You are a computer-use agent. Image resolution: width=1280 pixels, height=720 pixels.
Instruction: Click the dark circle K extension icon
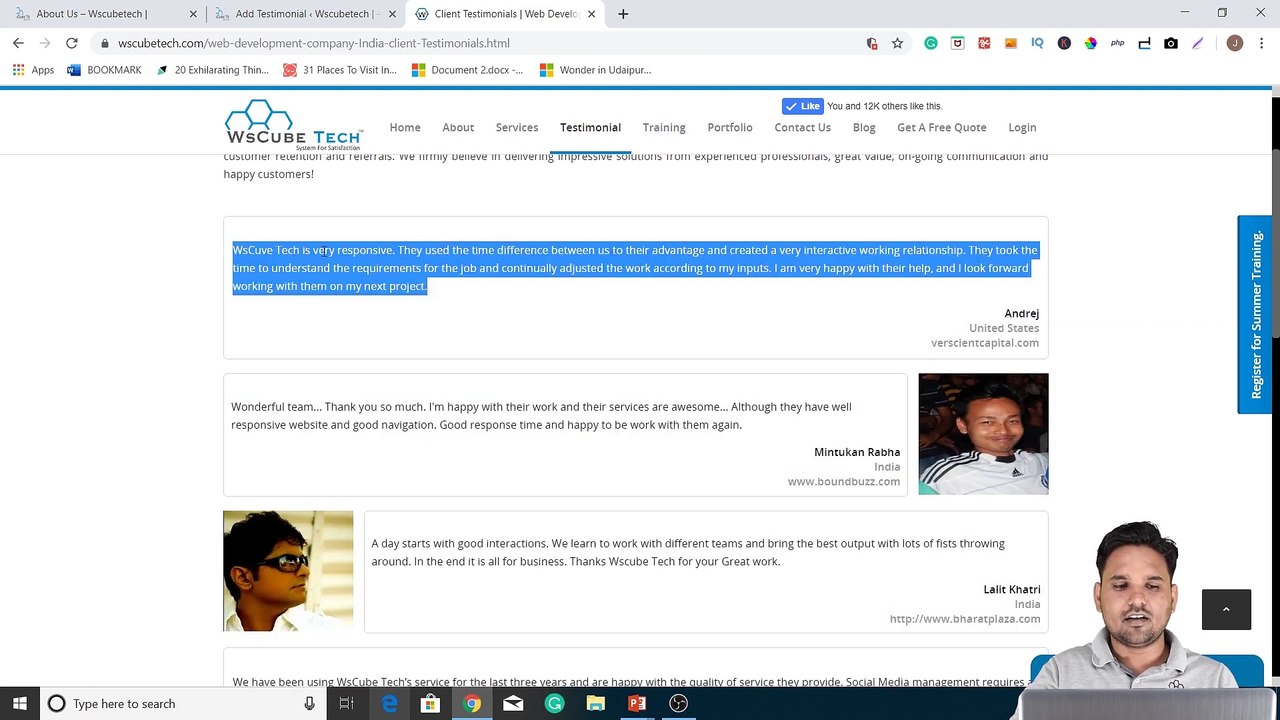point(1064,43)
